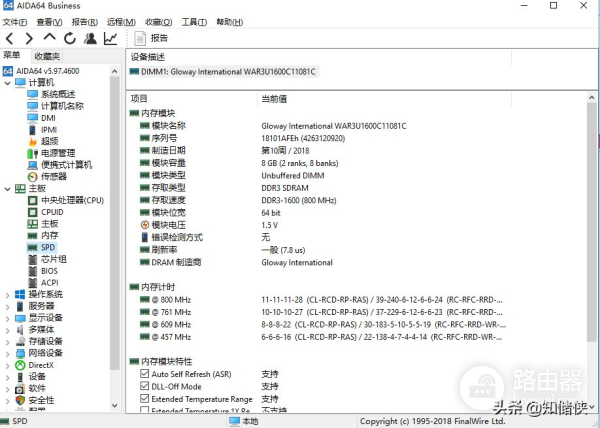The image size is (600, 428).
Task: Select the 安全性 shield icon
Action: (x=20, y=400)
